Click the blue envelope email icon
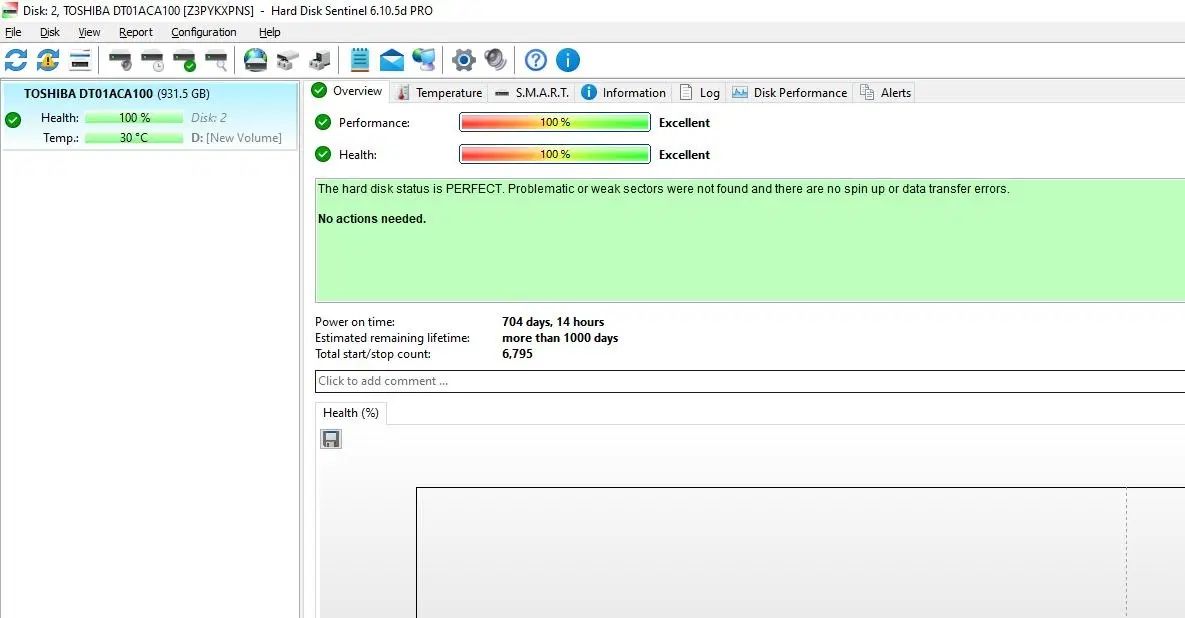 click(x=391, y=60)
